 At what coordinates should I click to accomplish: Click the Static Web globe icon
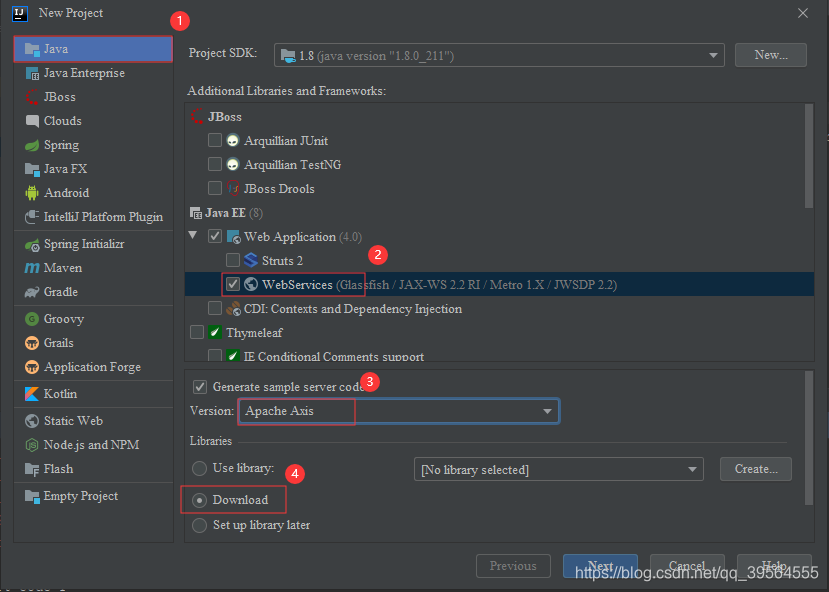coord(32,421)
